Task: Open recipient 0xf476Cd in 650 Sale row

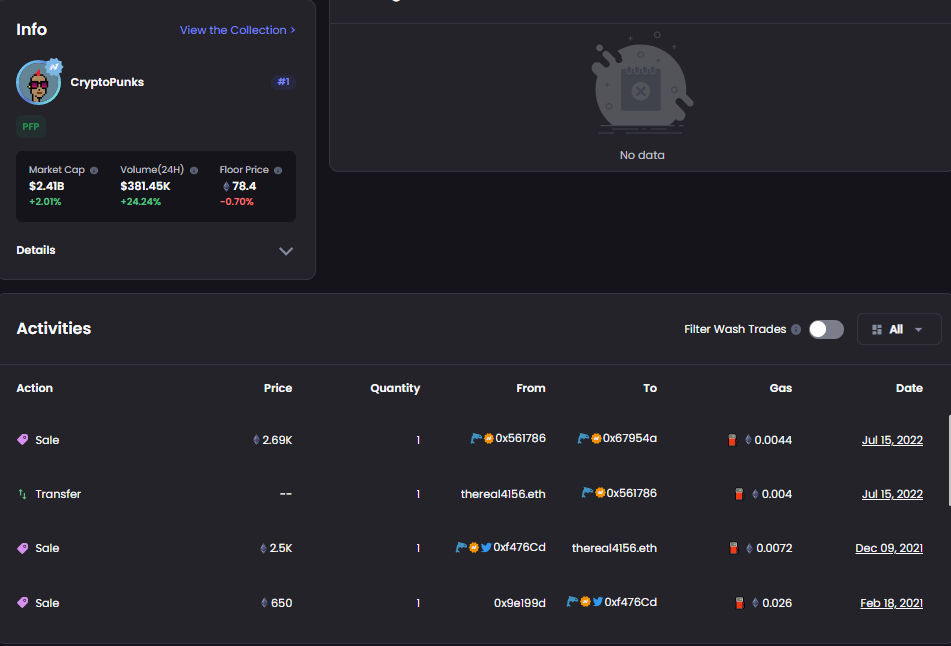Action: [631, 602]
